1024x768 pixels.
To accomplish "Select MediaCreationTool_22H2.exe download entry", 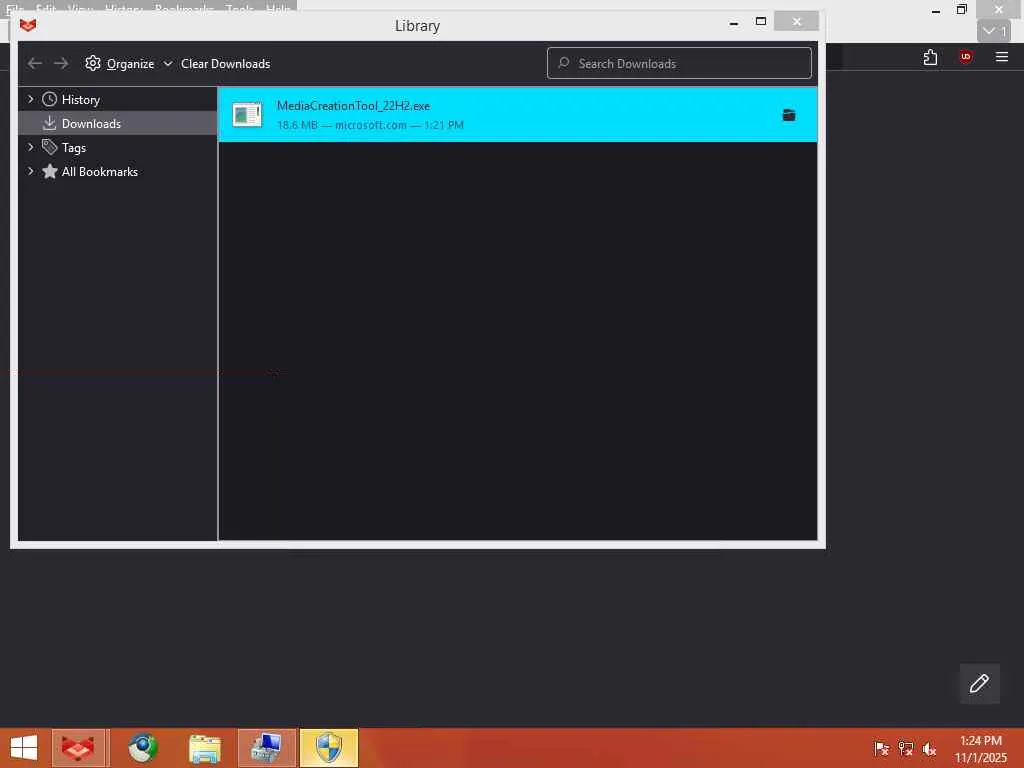I will (x=517, y=115).
